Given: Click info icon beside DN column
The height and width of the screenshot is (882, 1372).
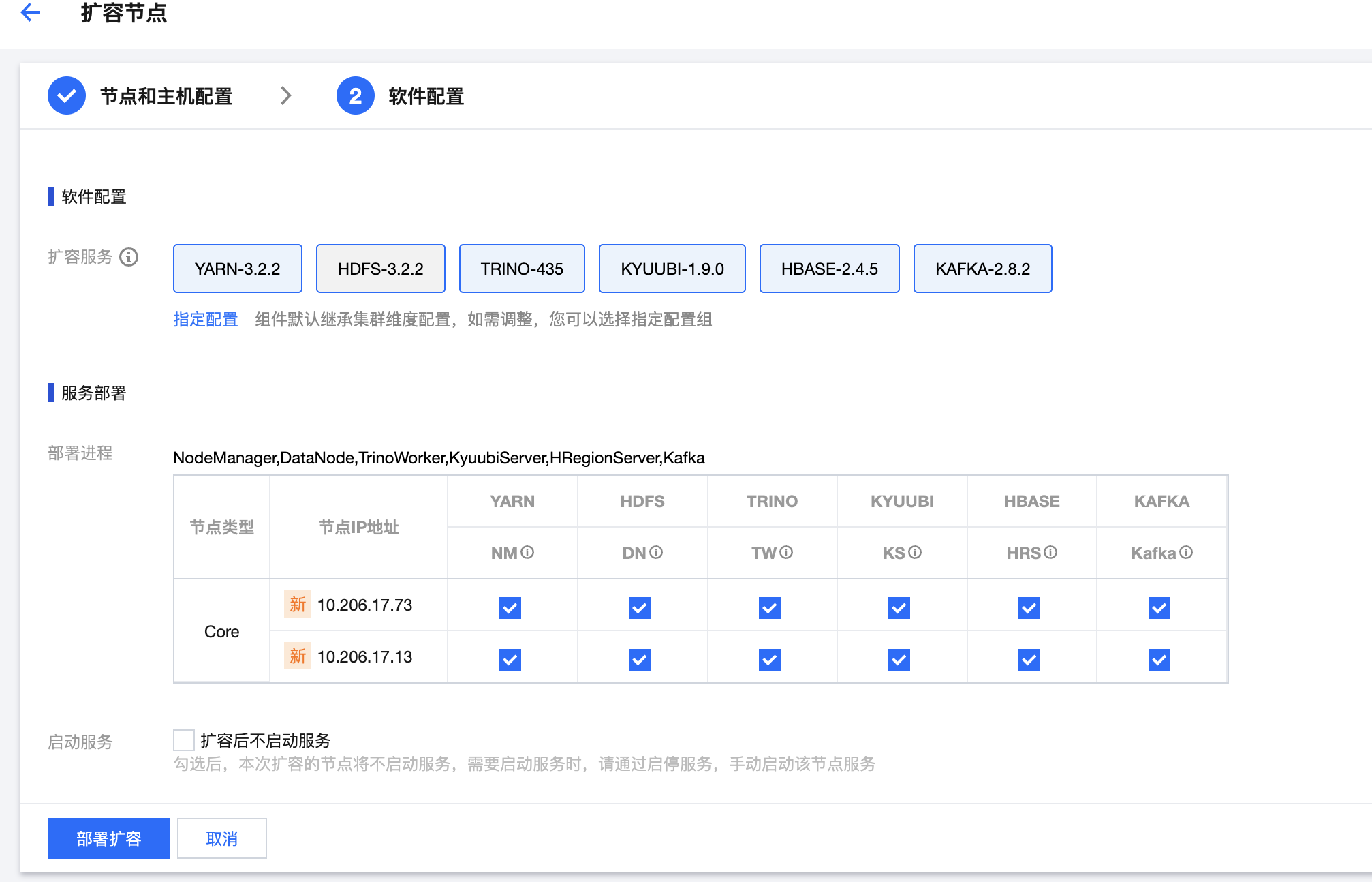Looking at the screenshot, I should (656, 553).
